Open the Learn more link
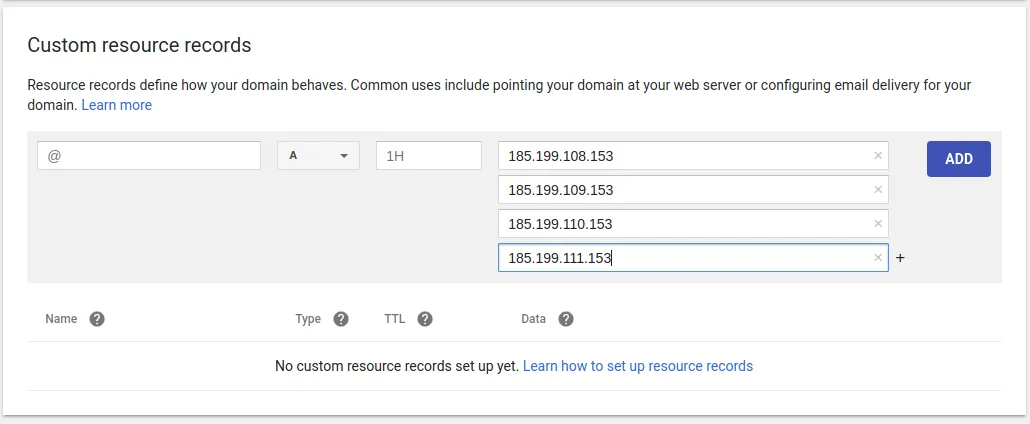Screen dimensions: 1030x424 (x=116, y=105)
